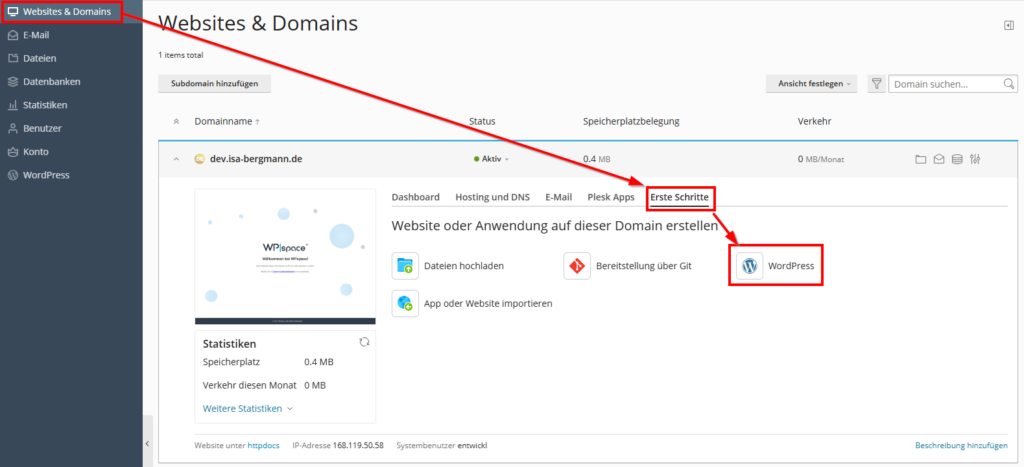
Task: Open E-Mail in the left sidebar
Action: tap(36, 35)
